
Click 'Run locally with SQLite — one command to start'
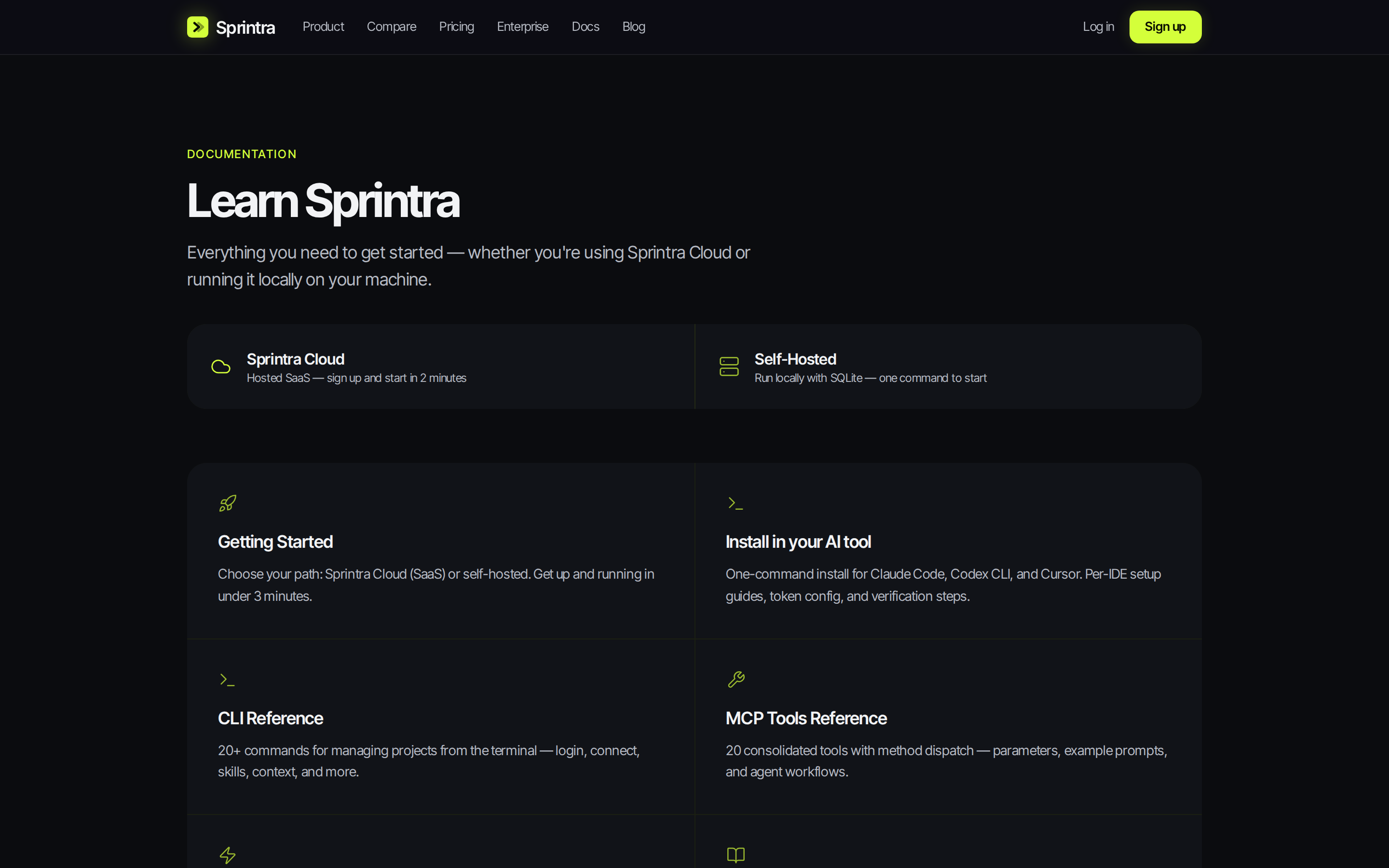pos(870,379)
